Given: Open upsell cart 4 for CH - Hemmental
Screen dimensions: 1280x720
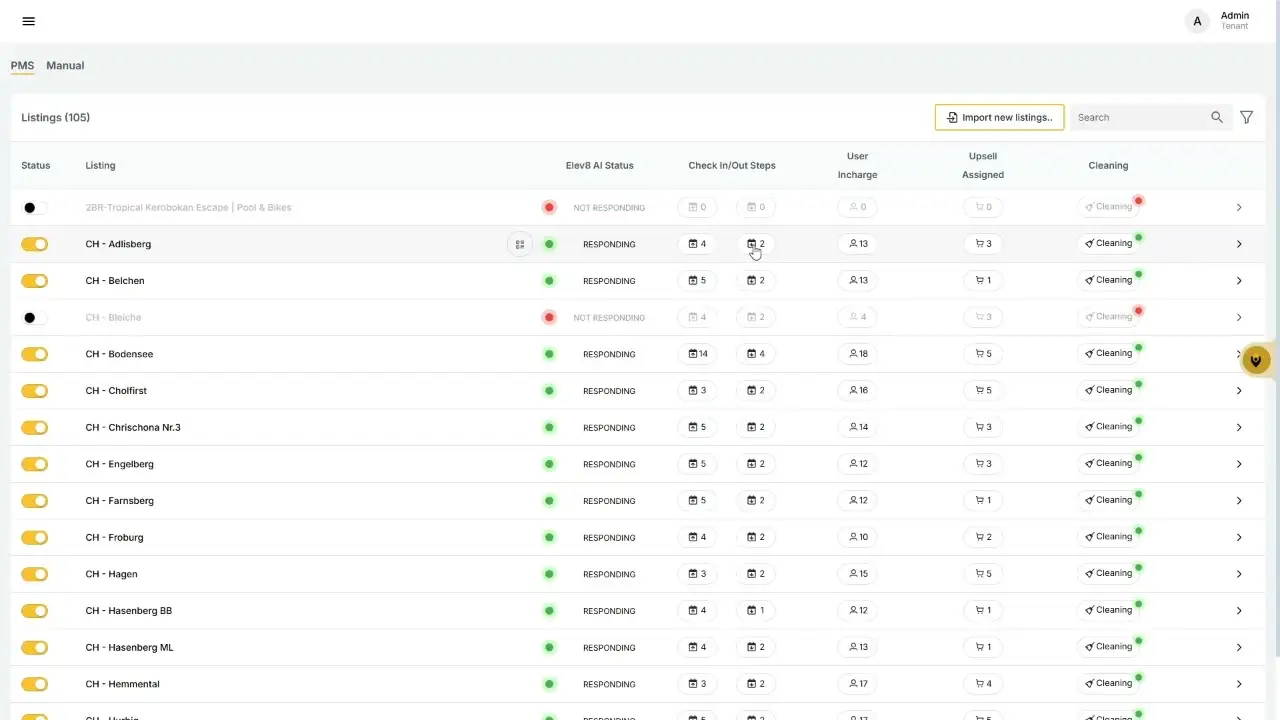Looking at the screenshot, I should coord(983,684).
